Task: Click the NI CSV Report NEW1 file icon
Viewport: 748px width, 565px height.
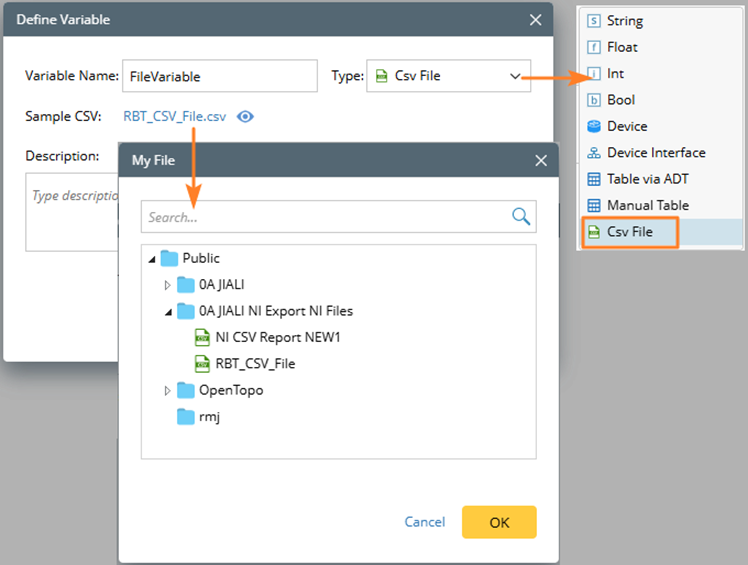Action: (x=203, y=337)
